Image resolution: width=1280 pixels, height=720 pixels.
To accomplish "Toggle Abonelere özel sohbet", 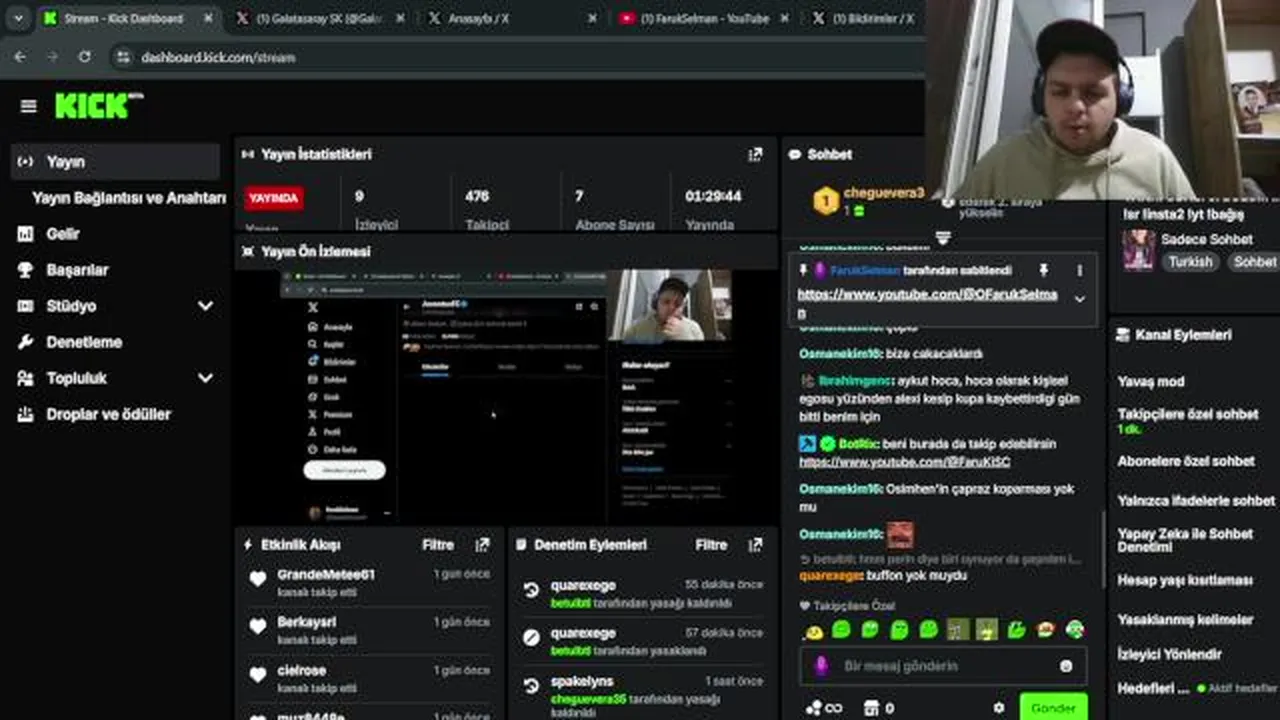I will [x=1185, y=461].
